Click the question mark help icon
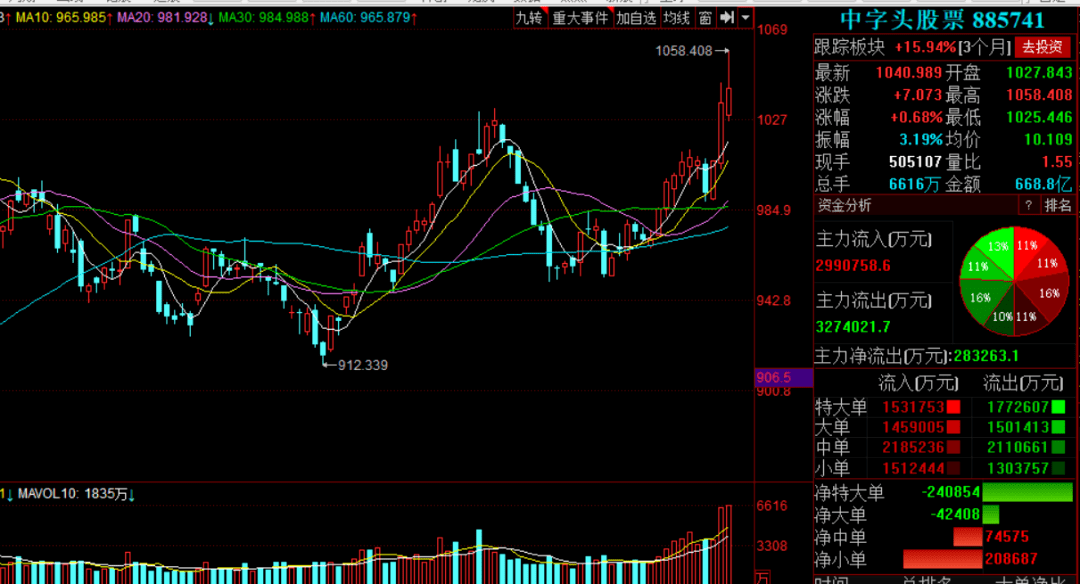1080x584 pixels. (1028, 205)
